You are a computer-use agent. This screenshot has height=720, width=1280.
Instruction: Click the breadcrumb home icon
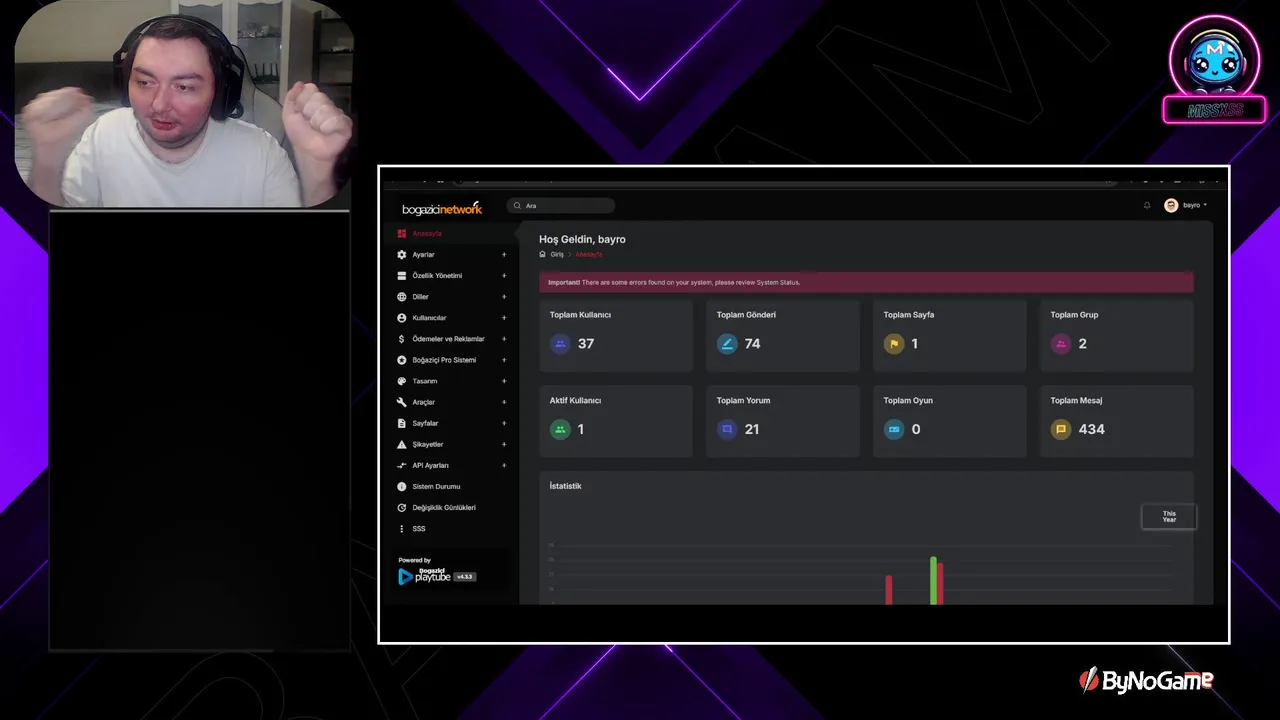(x=543, y=254)
